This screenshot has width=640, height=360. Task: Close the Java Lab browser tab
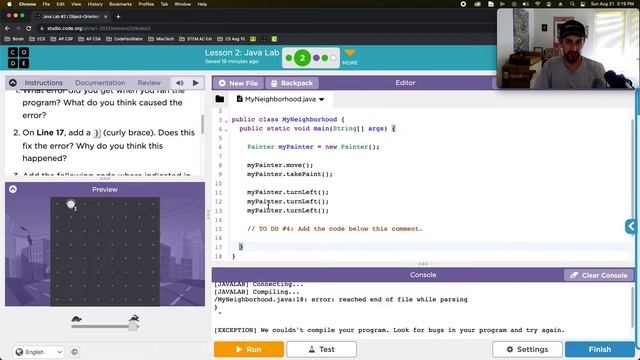pyautogui.click(x=105, y=17)
